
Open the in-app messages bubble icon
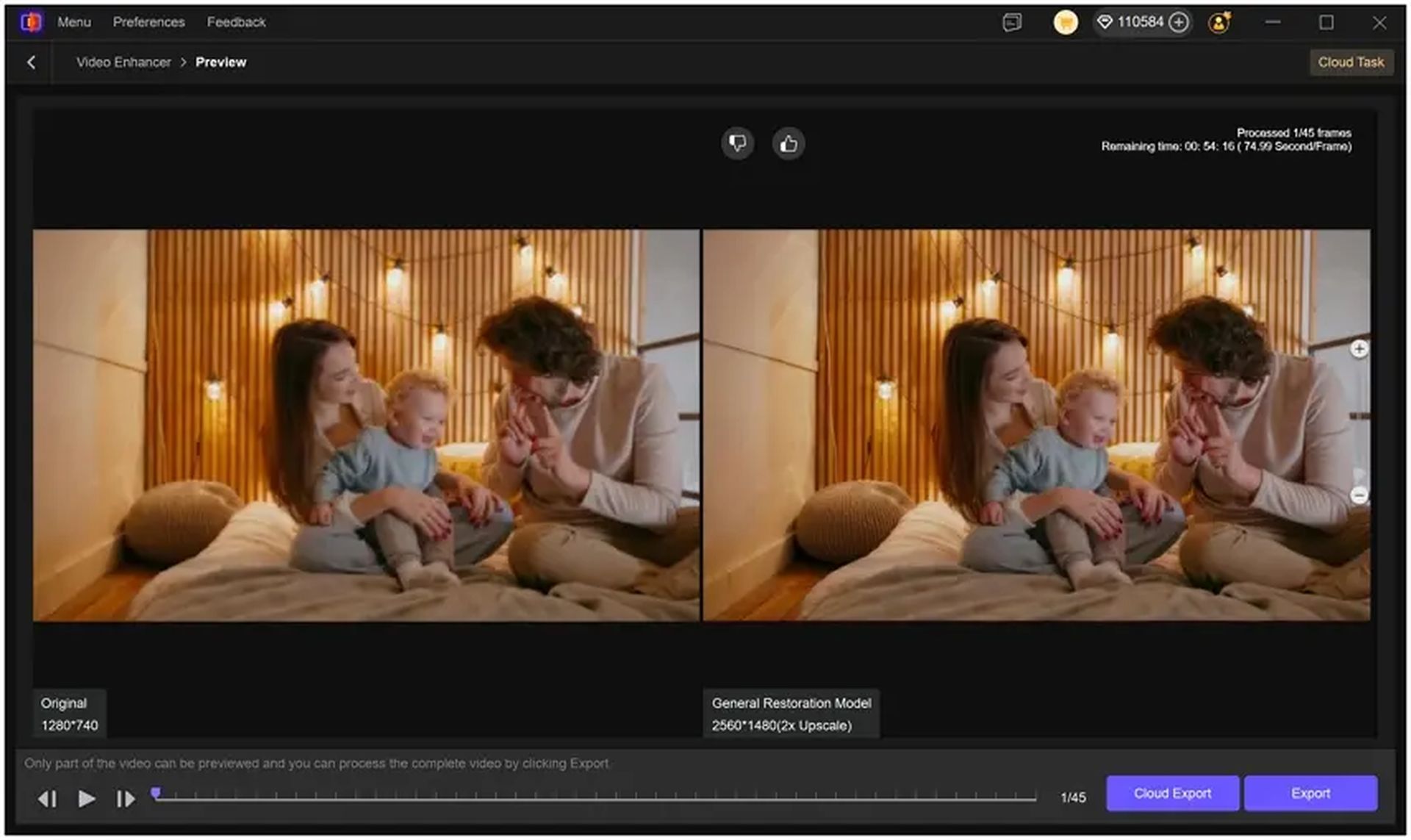point(1011,23)
